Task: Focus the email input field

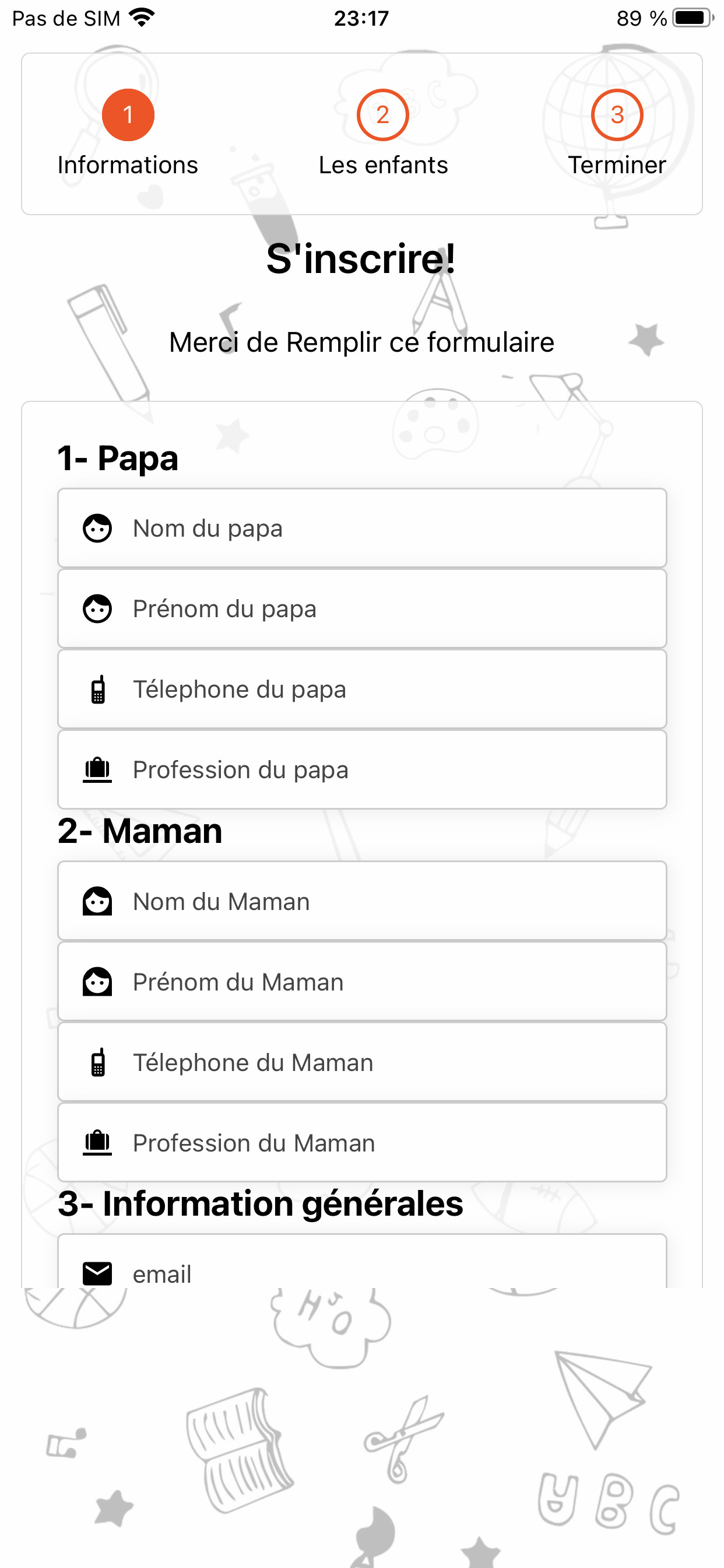Action: pos(362,1262)
